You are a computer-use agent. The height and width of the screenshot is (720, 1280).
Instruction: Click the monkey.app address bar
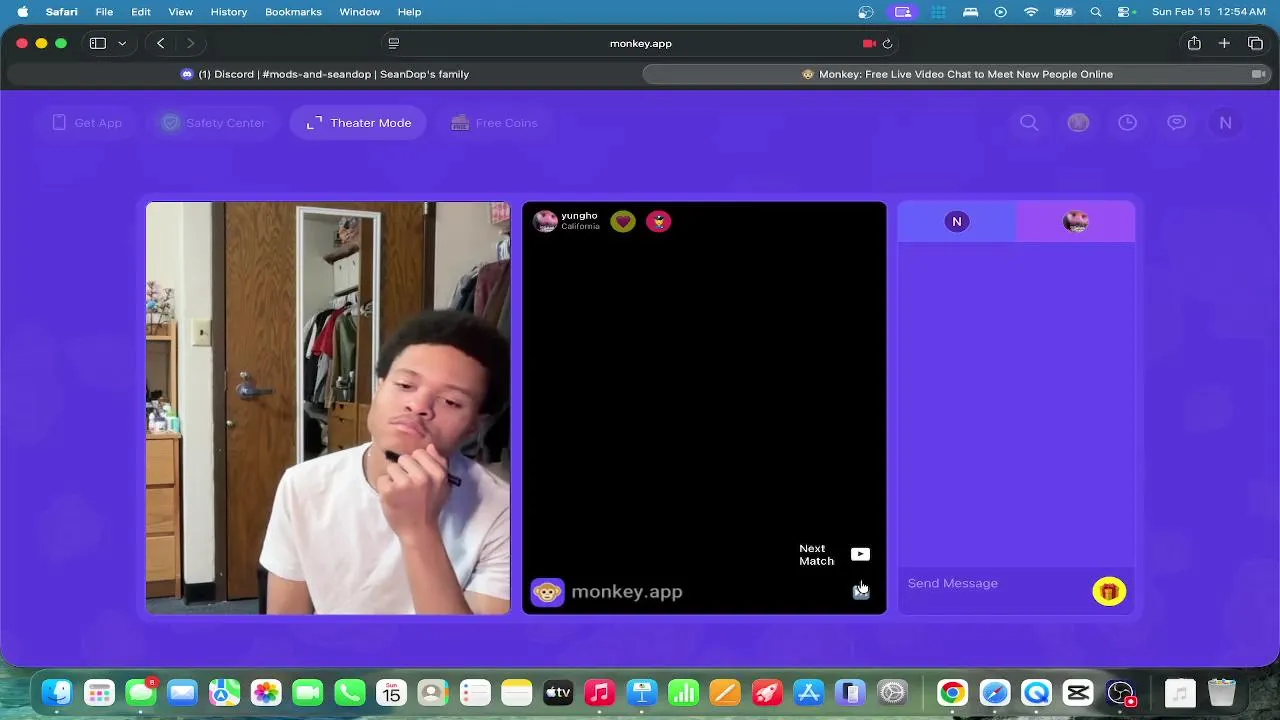[640, 44]
